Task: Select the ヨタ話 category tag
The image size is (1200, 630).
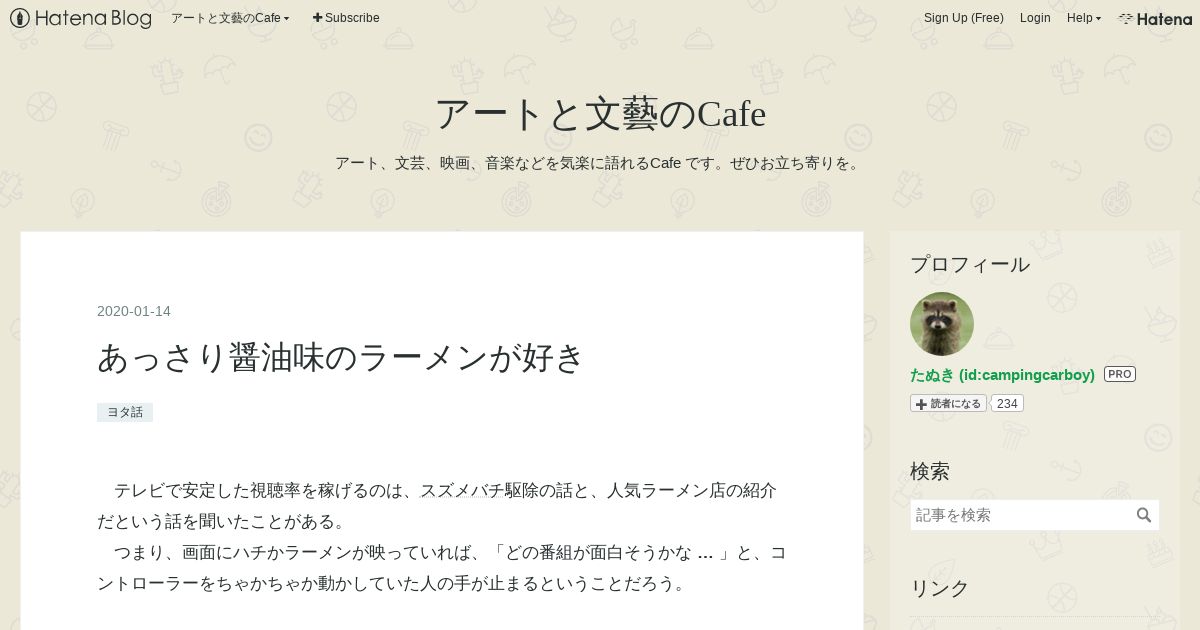Action: tap(125, 412)
